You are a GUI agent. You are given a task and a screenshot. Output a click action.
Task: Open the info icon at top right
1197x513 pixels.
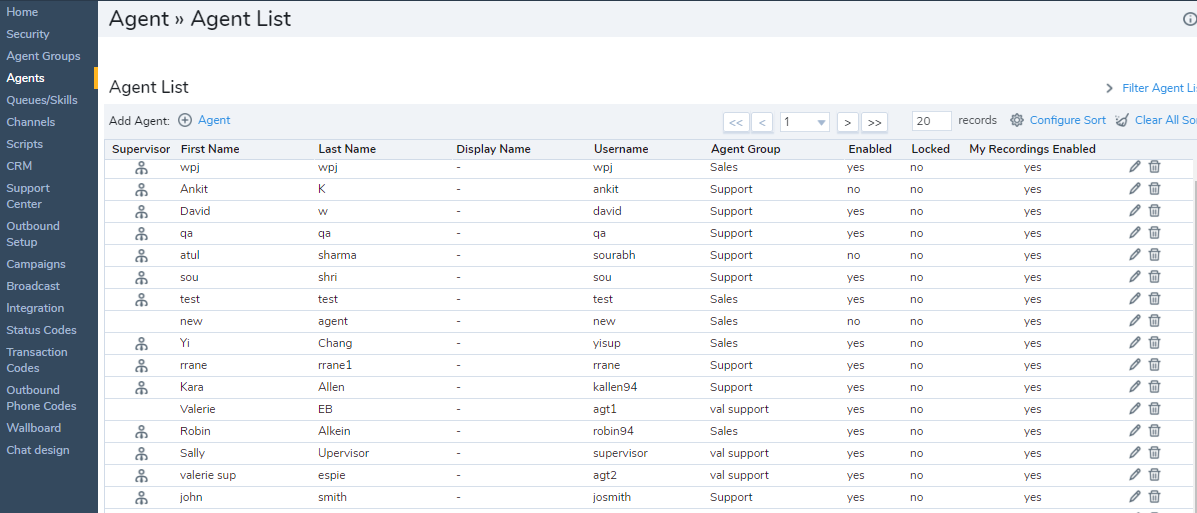click(x=1189, y=20)
